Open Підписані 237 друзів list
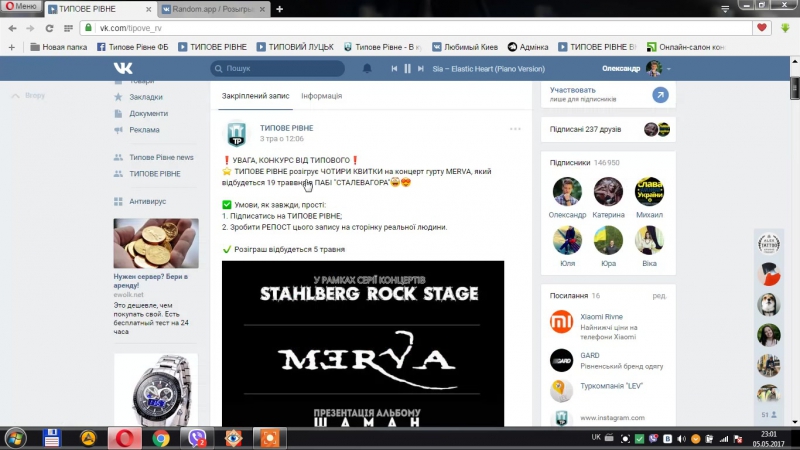 [x=608, y=130]
